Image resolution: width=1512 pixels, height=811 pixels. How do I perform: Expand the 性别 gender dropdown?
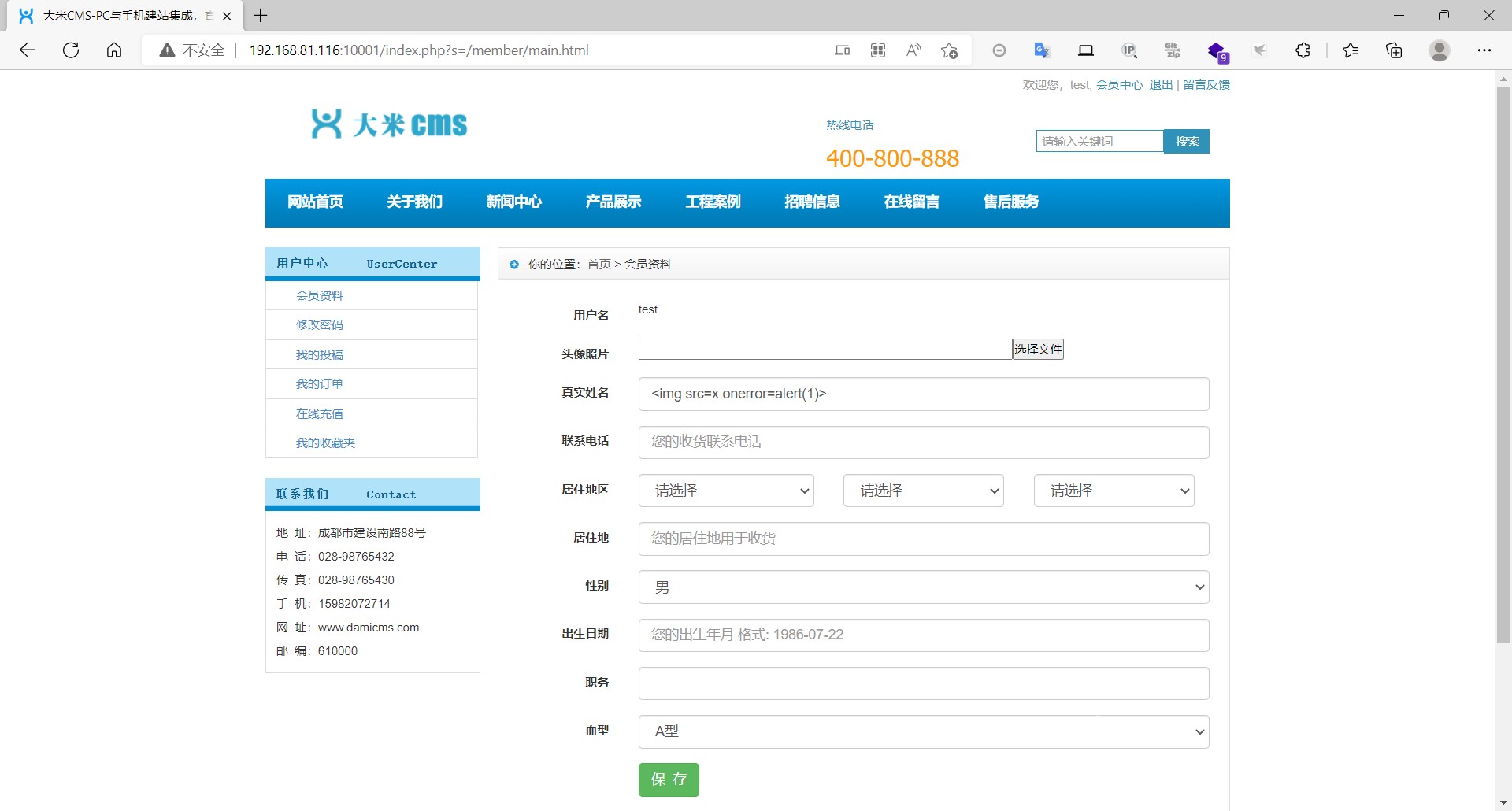924,587
